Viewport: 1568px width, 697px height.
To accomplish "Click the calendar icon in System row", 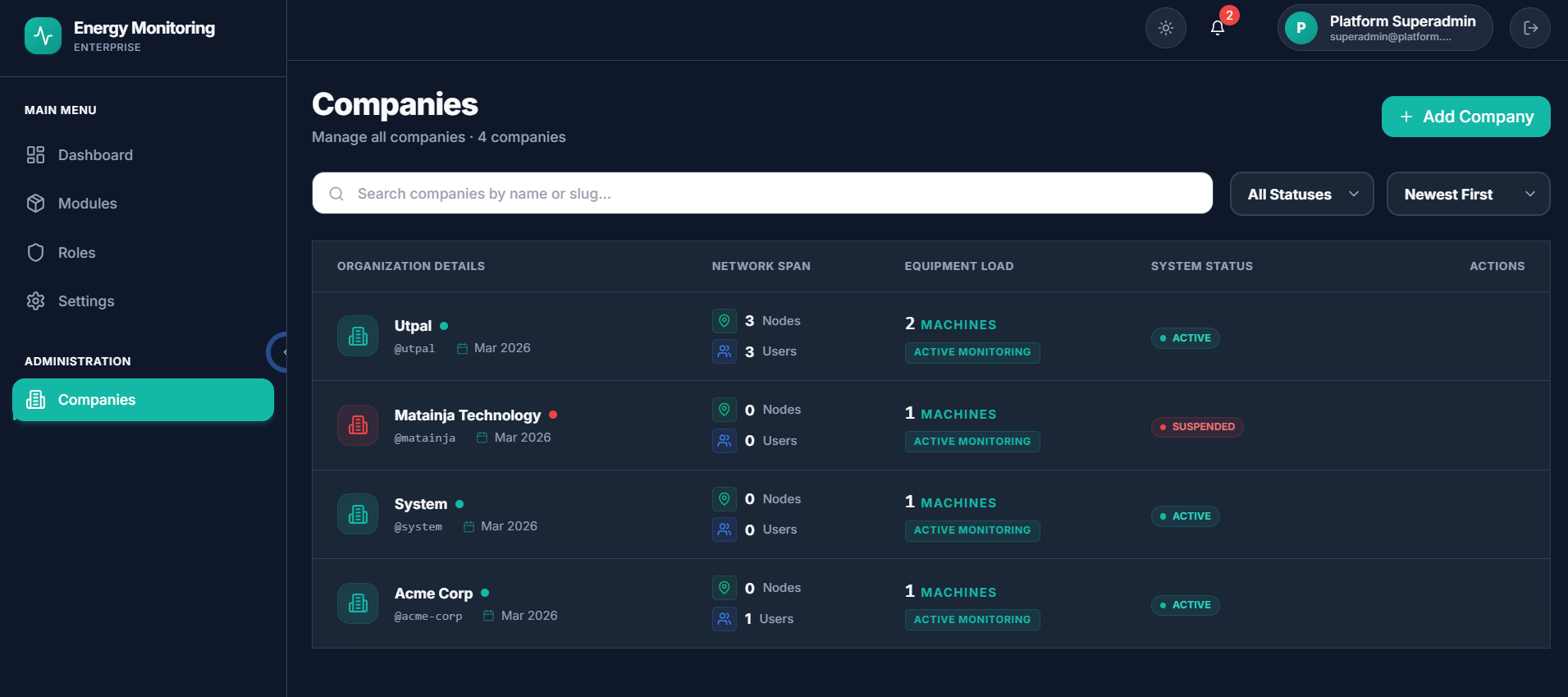I will (469, 527).
